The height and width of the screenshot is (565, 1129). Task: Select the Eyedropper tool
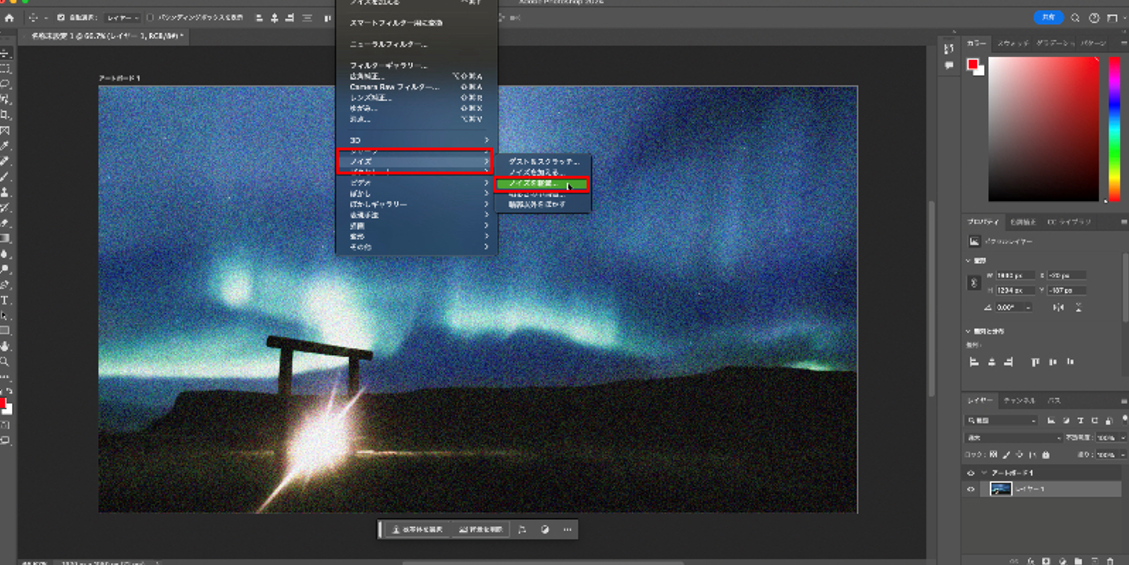6,146
